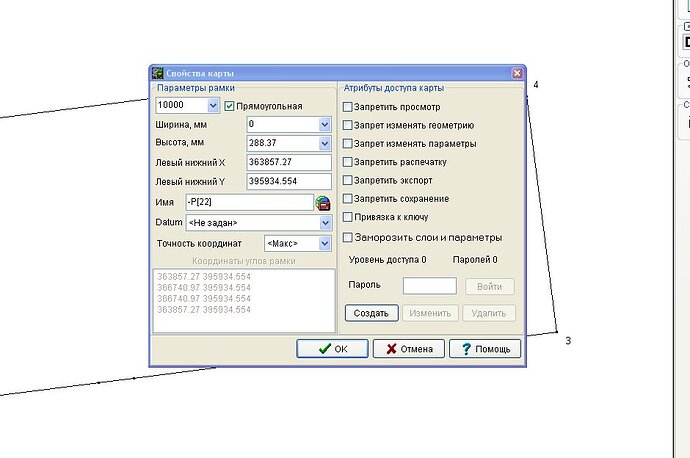
Task: Click the Создать button
Action: (x=371, y=313)
